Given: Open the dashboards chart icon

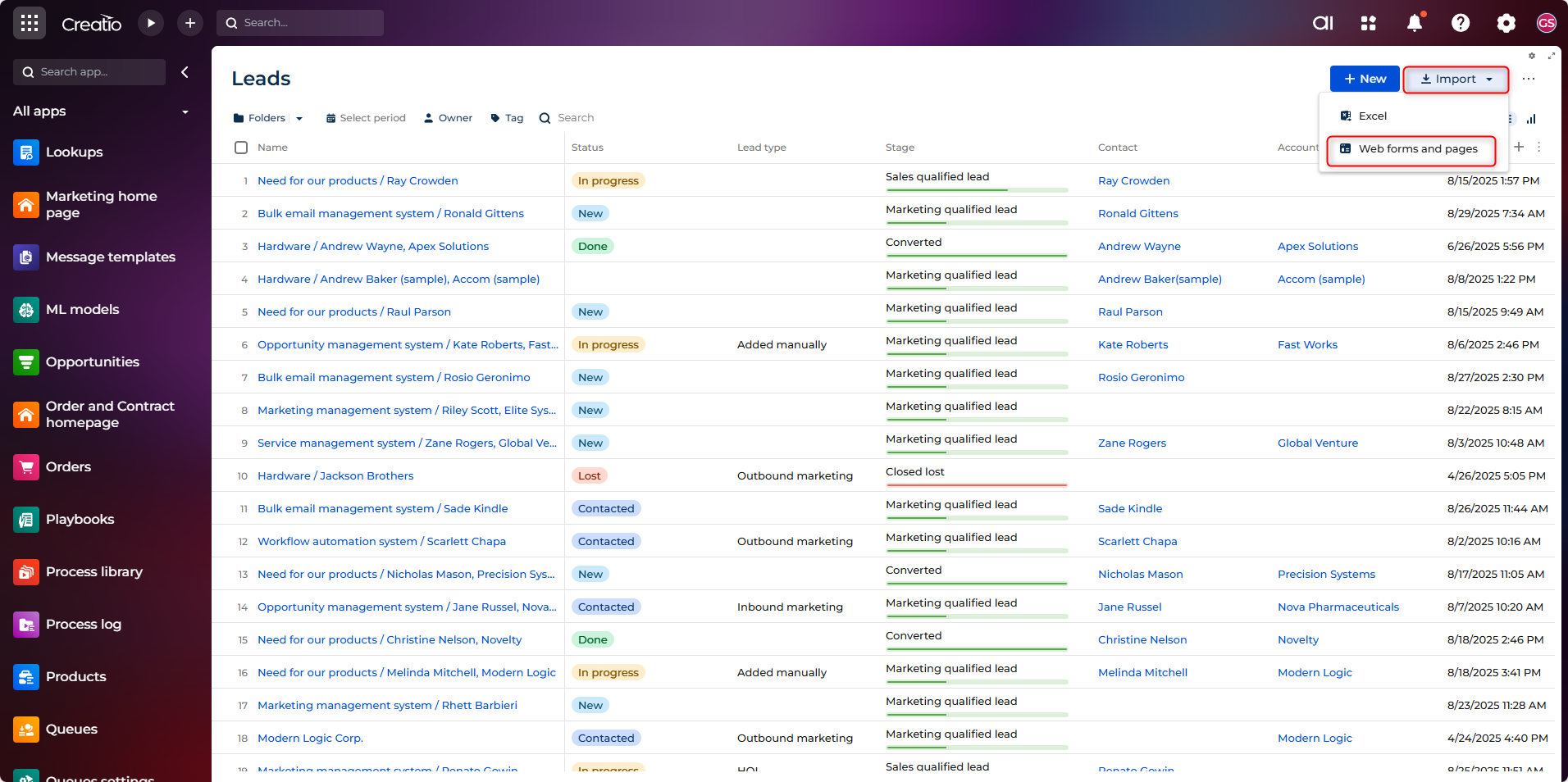Looking at the screenshot, I should pyautogui.click(x=1530, y=118).
